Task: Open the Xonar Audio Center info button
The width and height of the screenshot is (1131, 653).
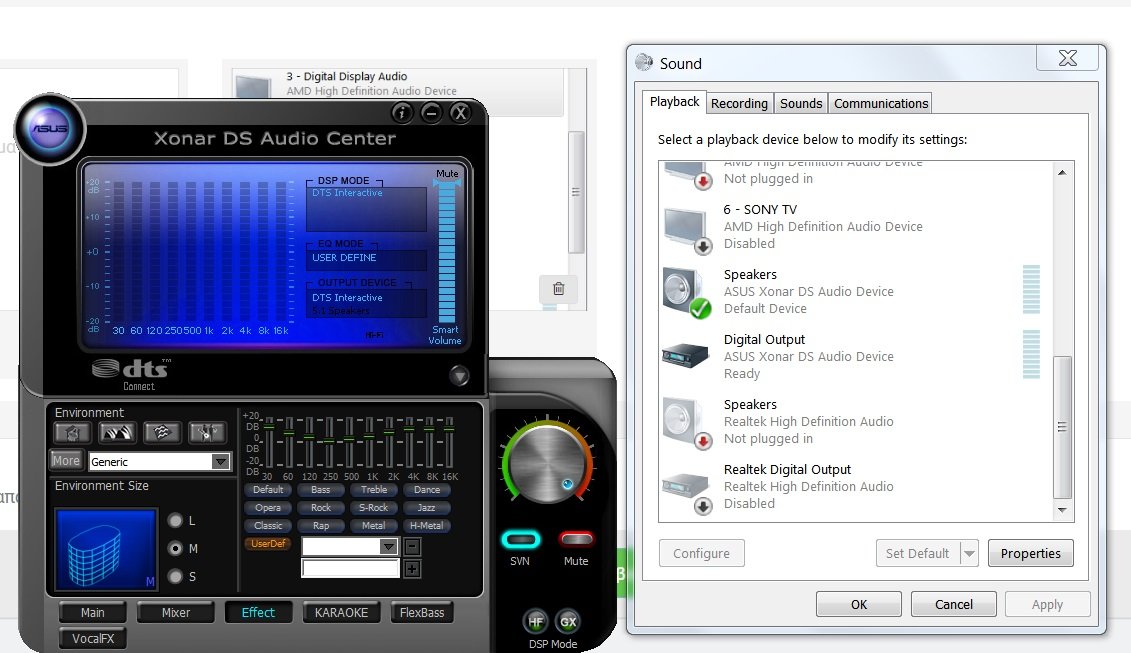Action: (x=402, y=113)
